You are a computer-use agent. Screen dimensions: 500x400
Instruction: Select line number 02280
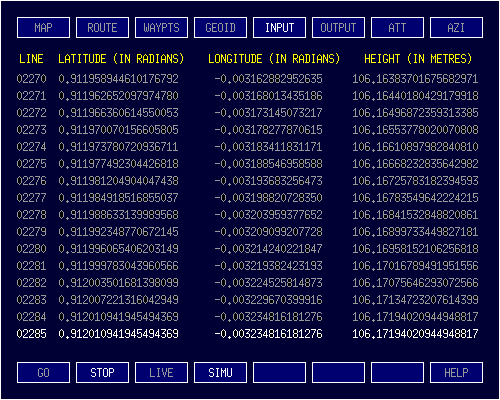click(x=31, y=249)
